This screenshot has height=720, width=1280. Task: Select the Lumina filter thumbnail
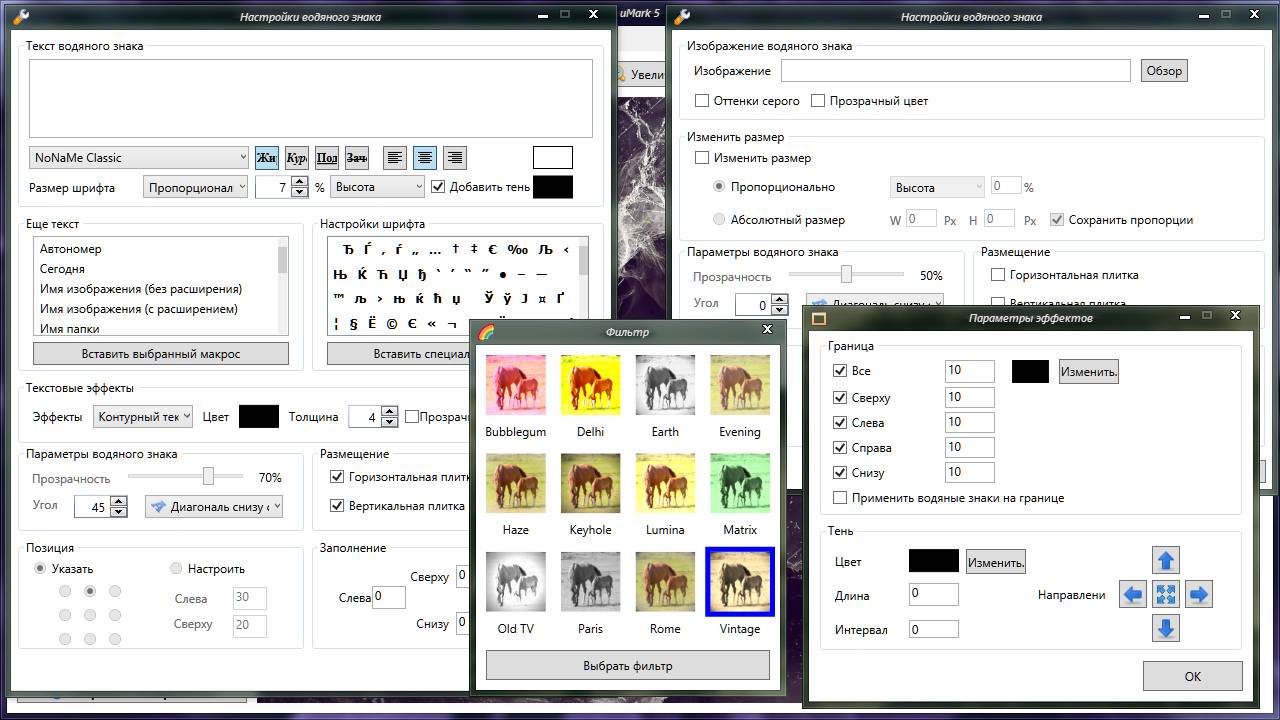665,484
